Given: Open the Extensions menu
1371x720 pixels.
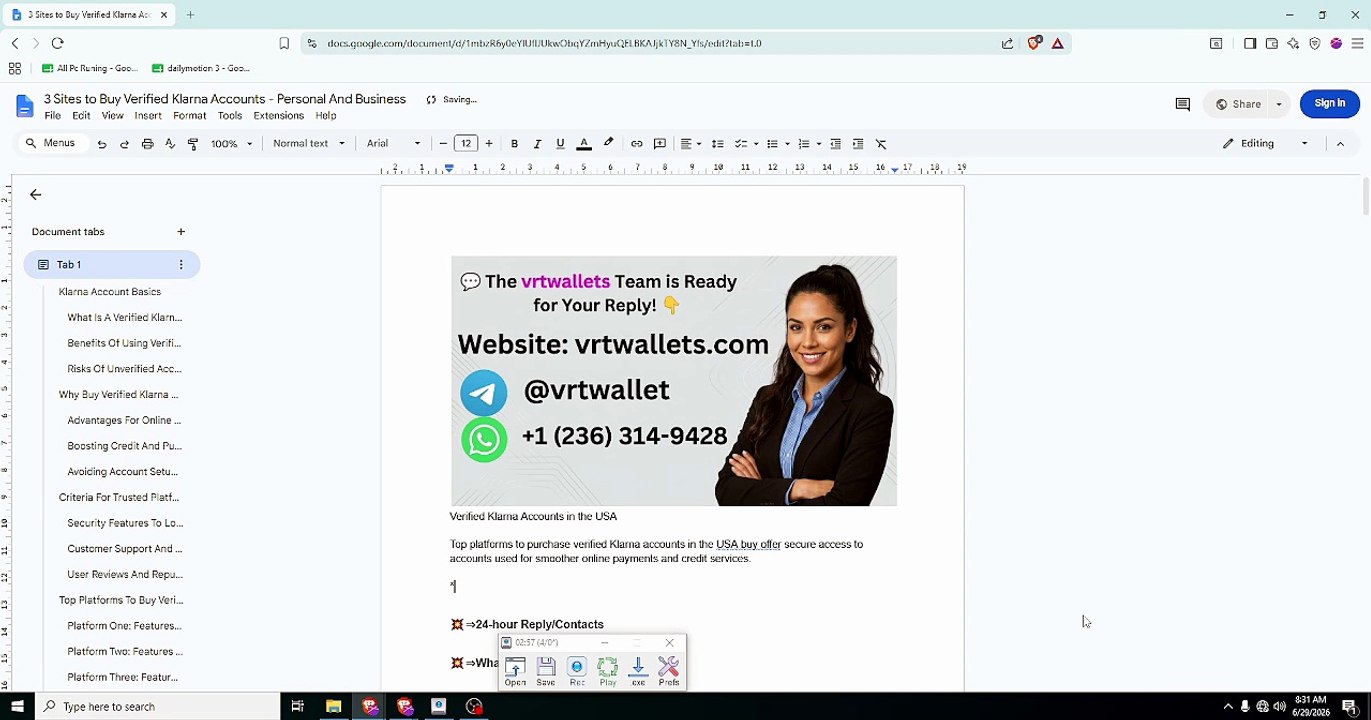Looking at the screenshot, I should click(x=278, y=116).
